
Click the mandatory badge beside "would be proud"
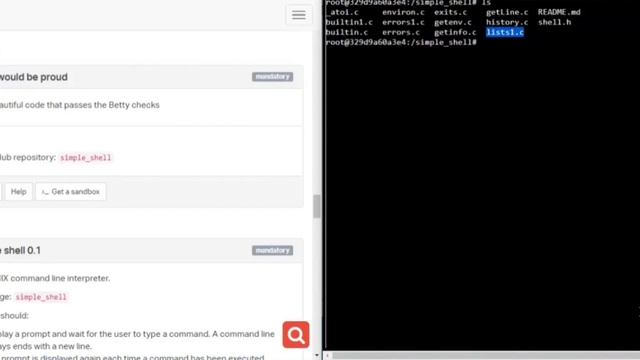[272, 77]
